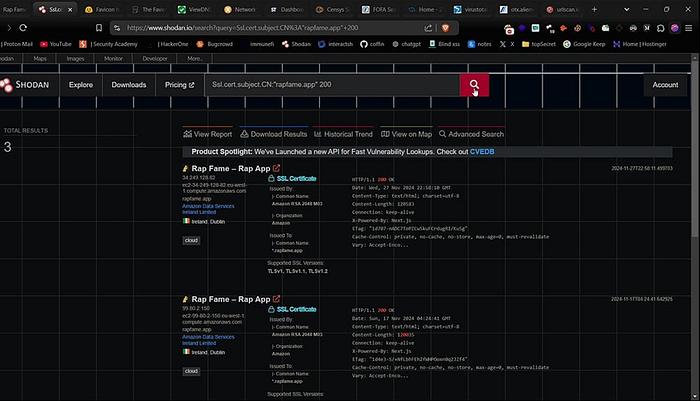Switch to the Monitor tab

coord(113,58)
